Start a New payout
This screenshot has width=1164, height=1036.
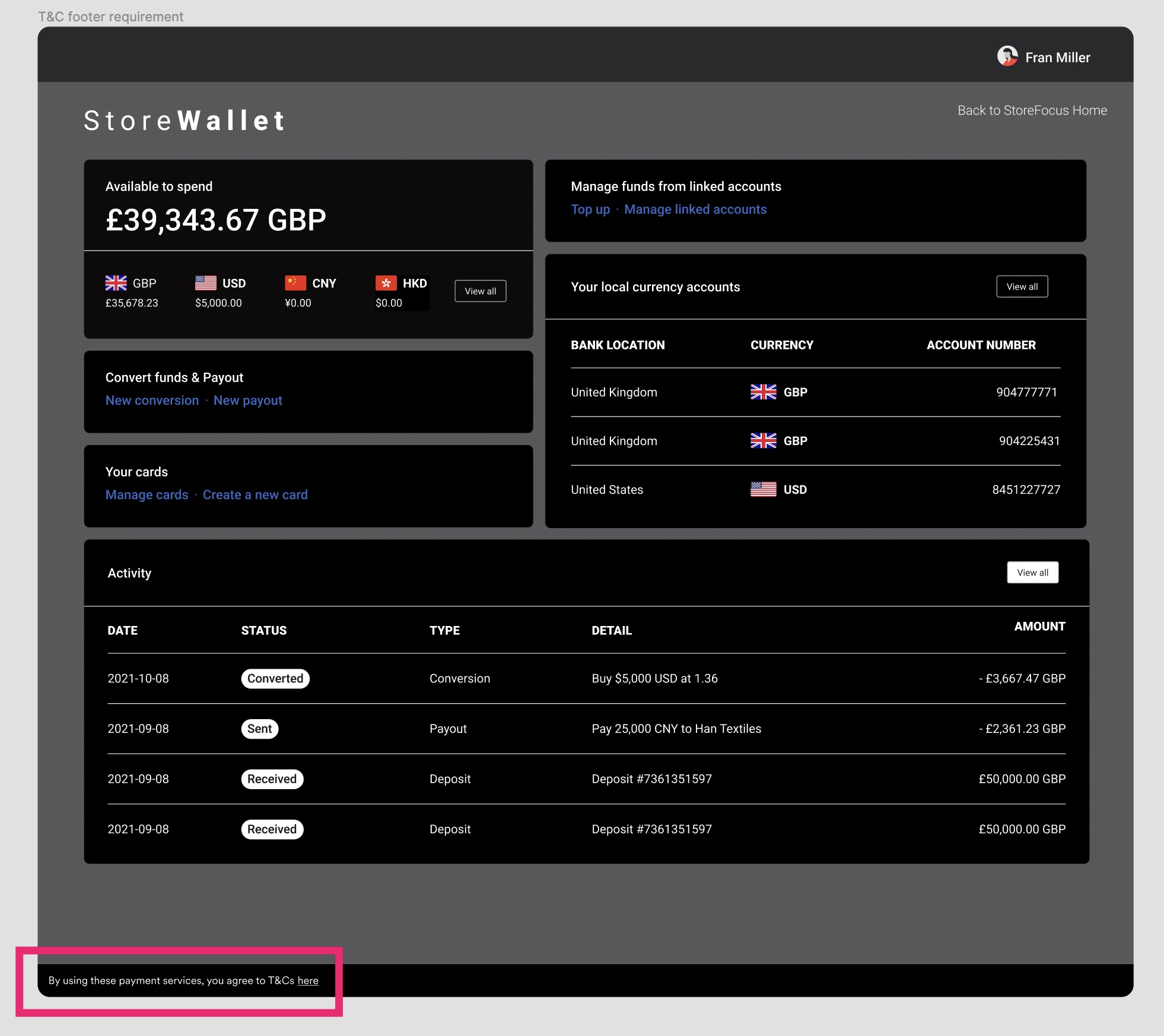pyautogui.click(x=247, y=401)
